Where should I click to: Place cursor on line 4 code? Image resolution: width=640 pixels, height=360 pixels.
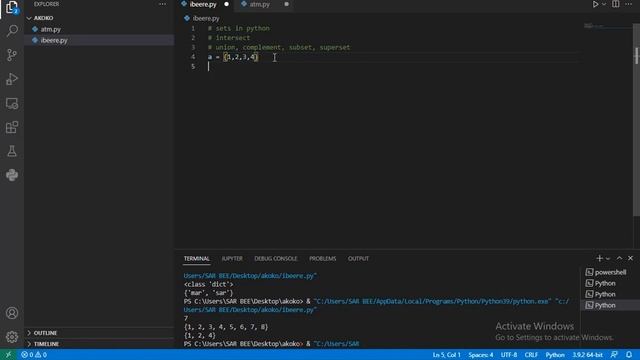pos(233,57)
